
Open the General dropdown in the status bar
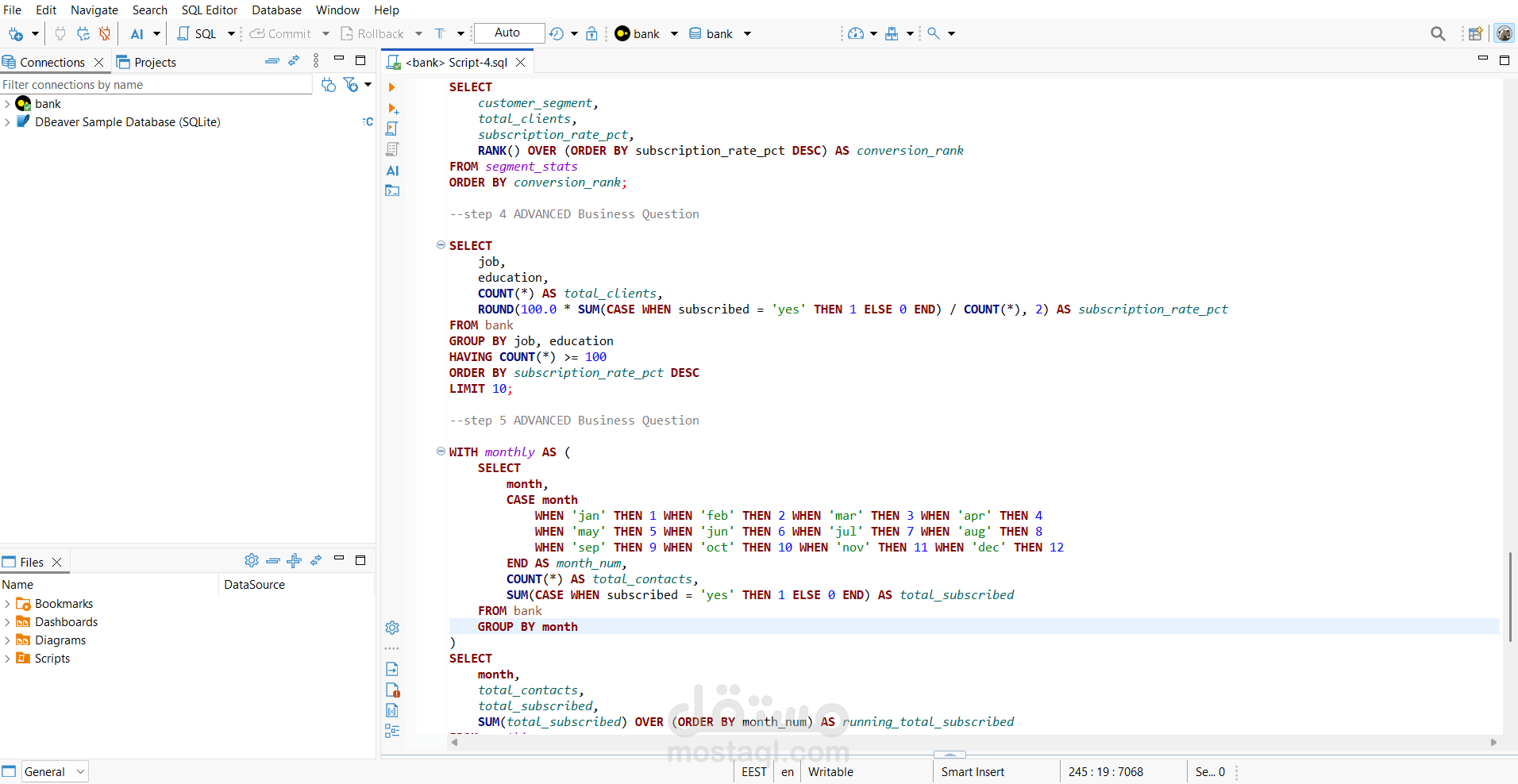pos(54,771)
